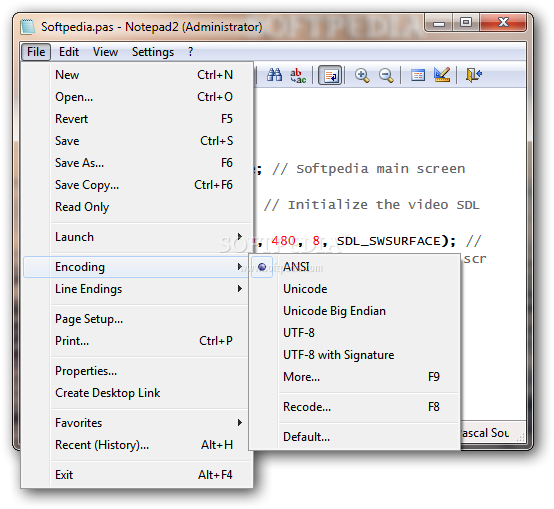The image size is (554, 509).
Task: Click the Exit door toolbar icon
Action: click(x=473, y=75)
